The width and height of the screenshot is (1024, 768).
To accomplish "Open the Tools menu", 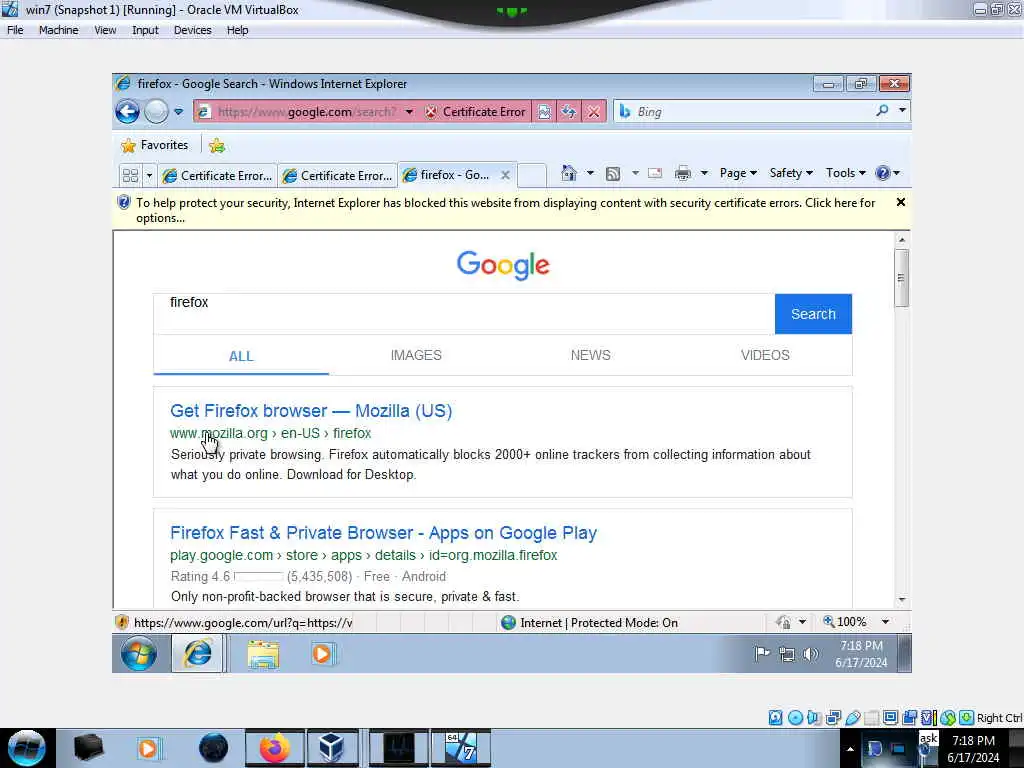I will point(845,173).
